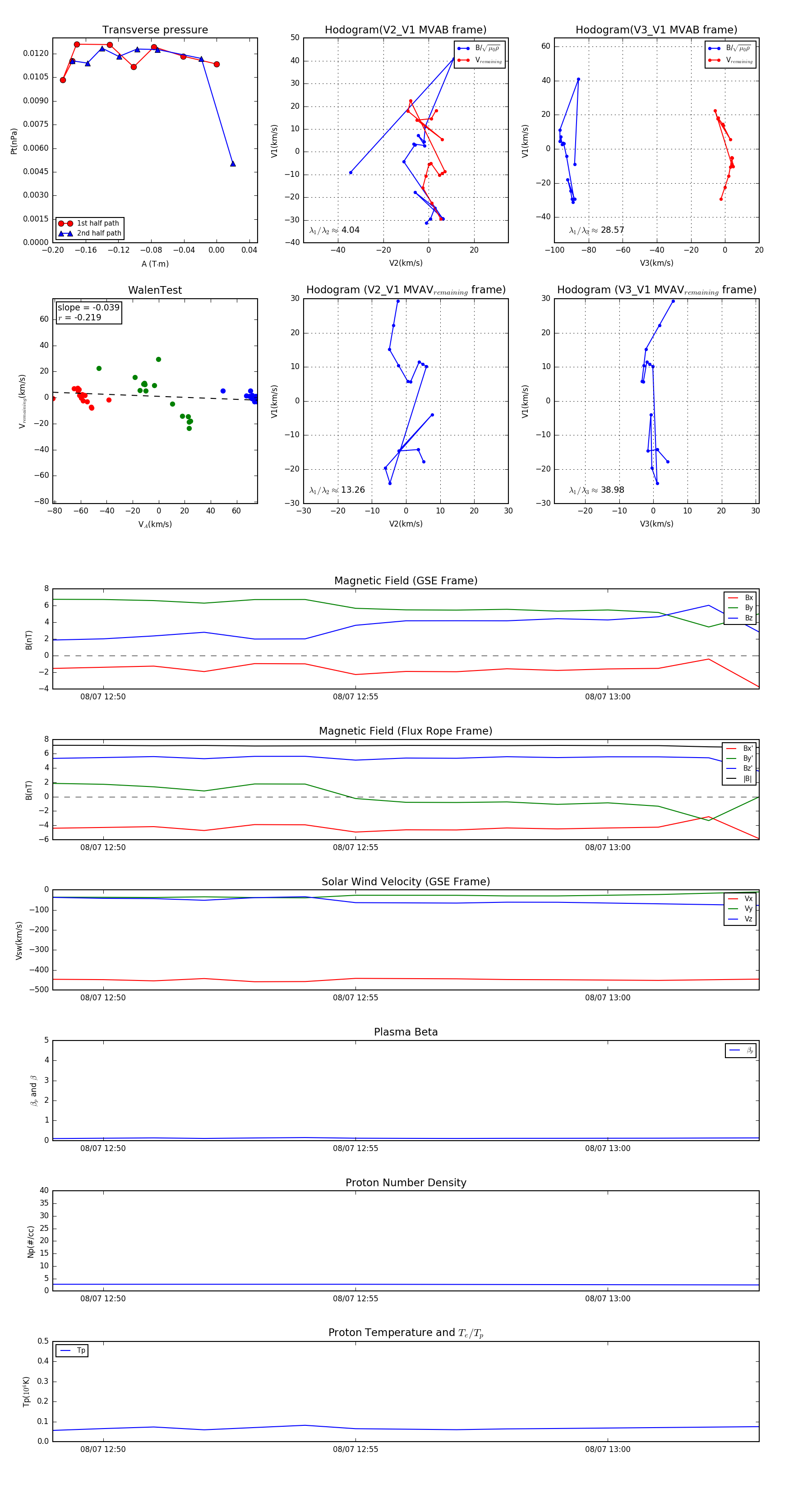
Task: Click the 'Bx' legend entry in GSE panel
Action: (740, 598)
